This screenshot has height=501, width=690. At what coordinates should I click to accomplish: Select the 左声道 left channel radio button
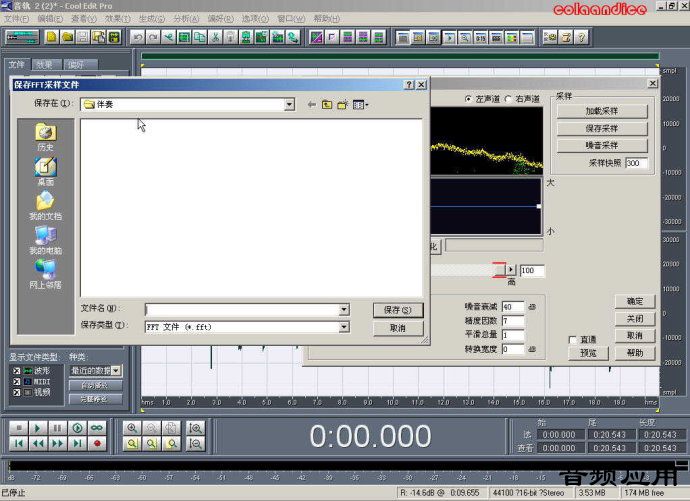468,99
